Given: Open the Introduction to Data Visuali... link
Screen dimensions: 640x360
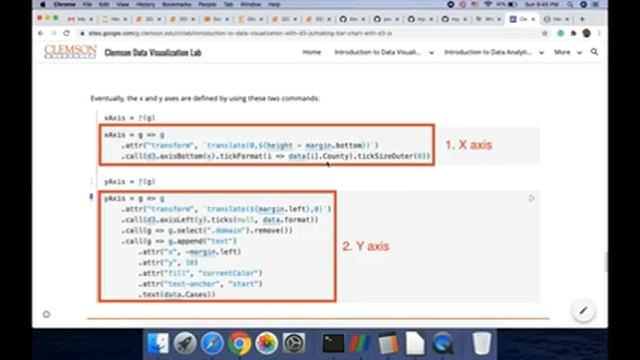Looking at the screenshot, I should pos(378,52).
